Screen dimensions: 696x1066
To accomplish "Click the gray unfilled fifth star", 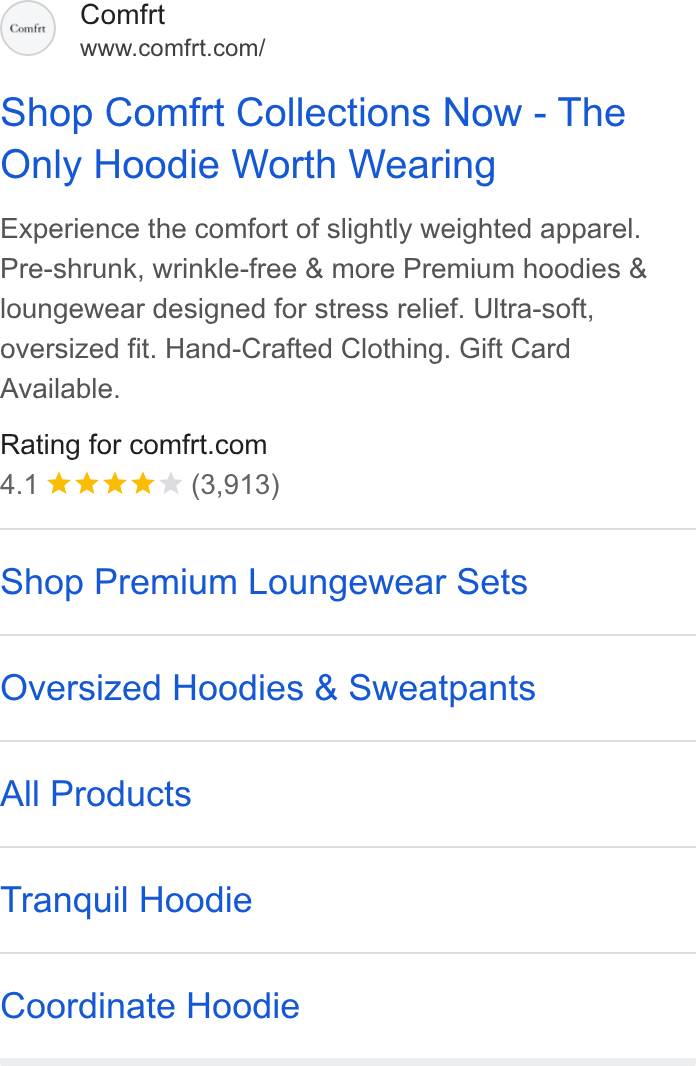I will coord(170,484).
